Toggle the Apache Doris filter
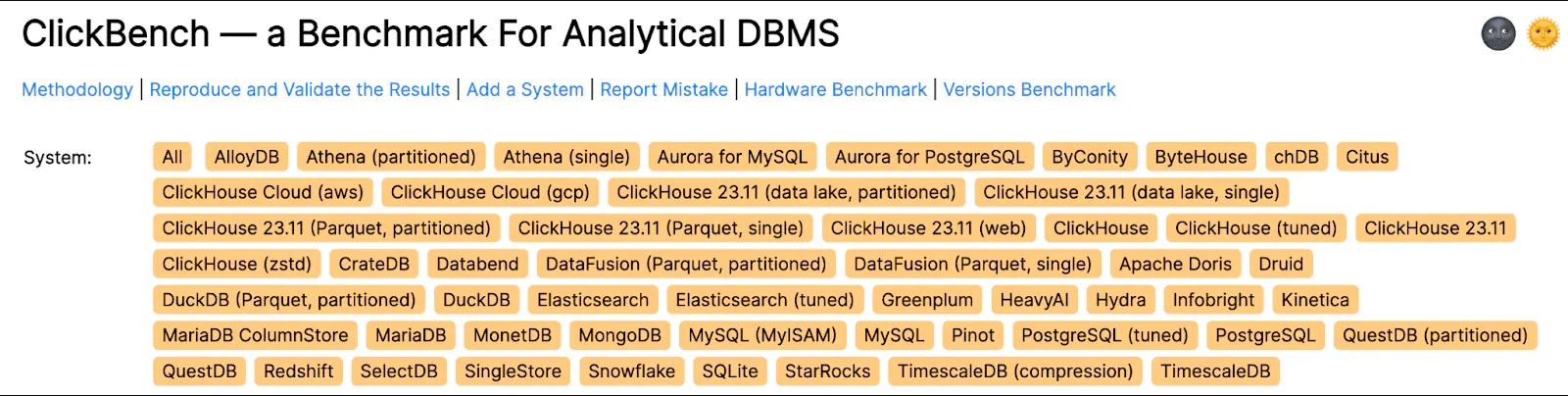 pos(1175,265)
